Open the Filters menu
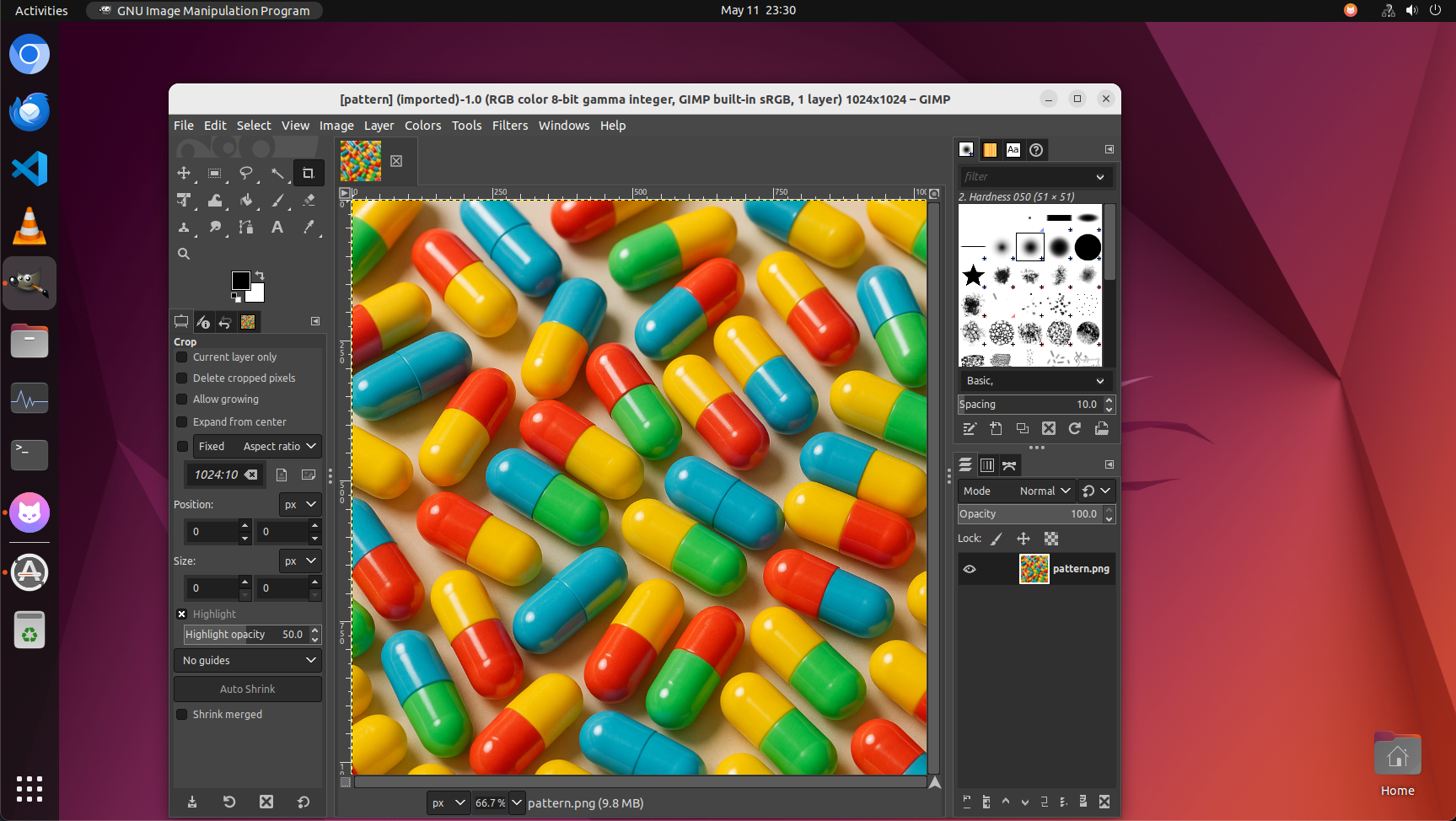1456x821 pixels. tap(509, 126)
